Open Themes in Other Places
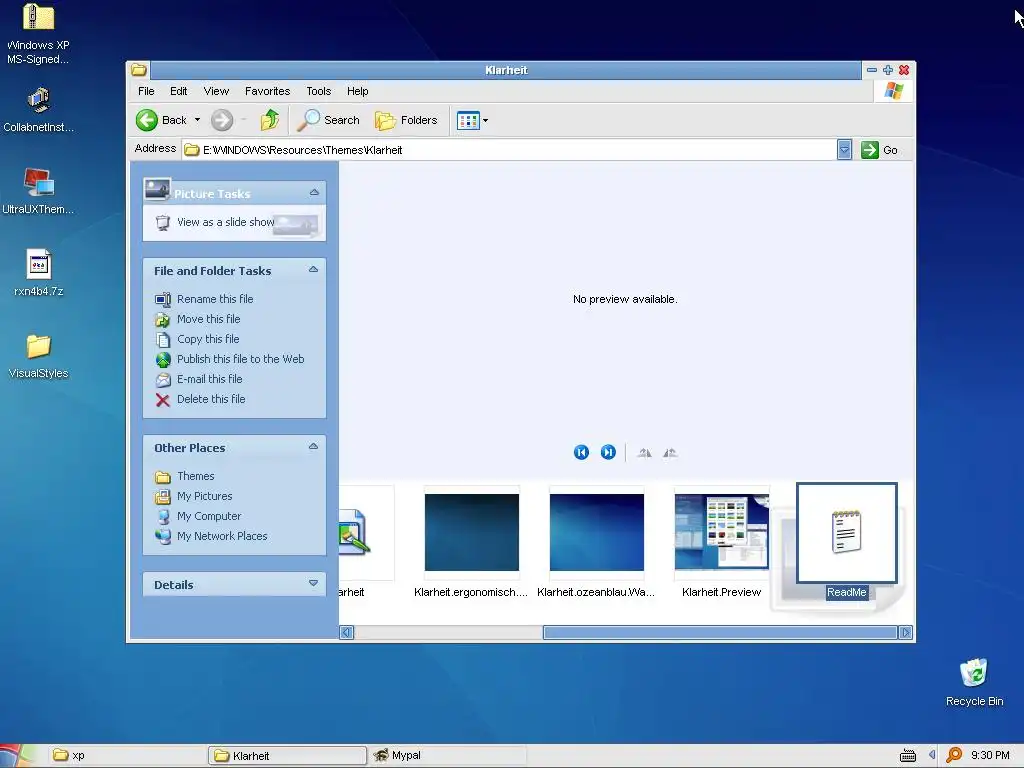Image resolution: width=1024 pixels, height=768 pixels. pos(195,476)
